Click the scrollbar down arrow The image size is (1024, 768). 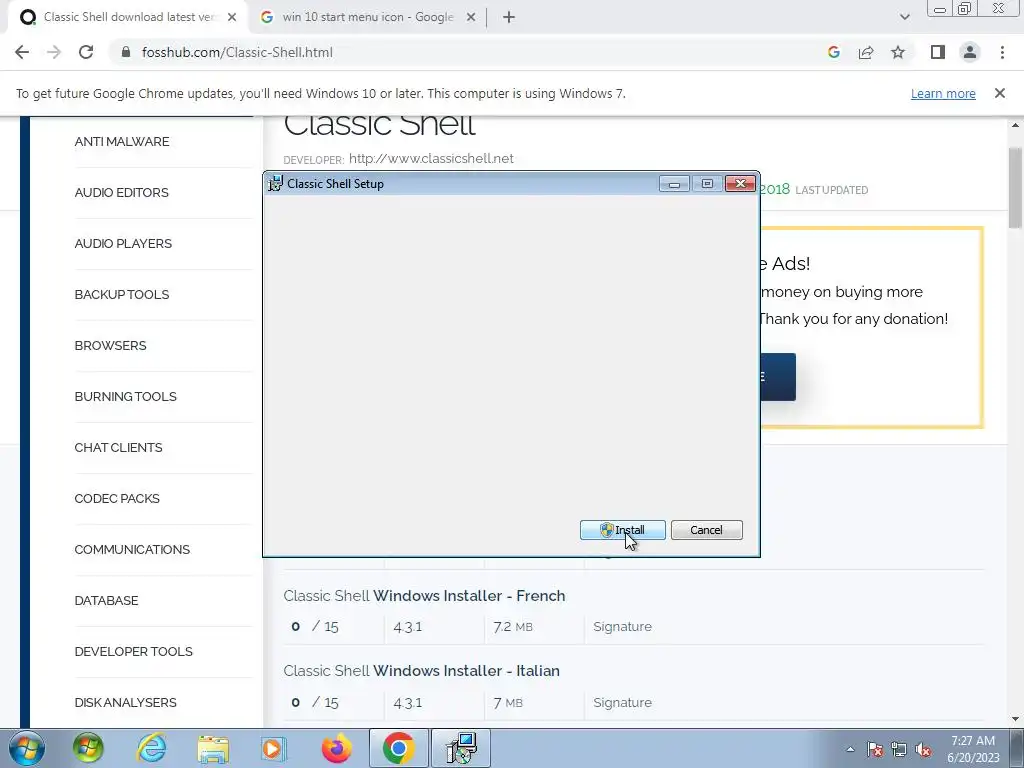coord(1016,719)
